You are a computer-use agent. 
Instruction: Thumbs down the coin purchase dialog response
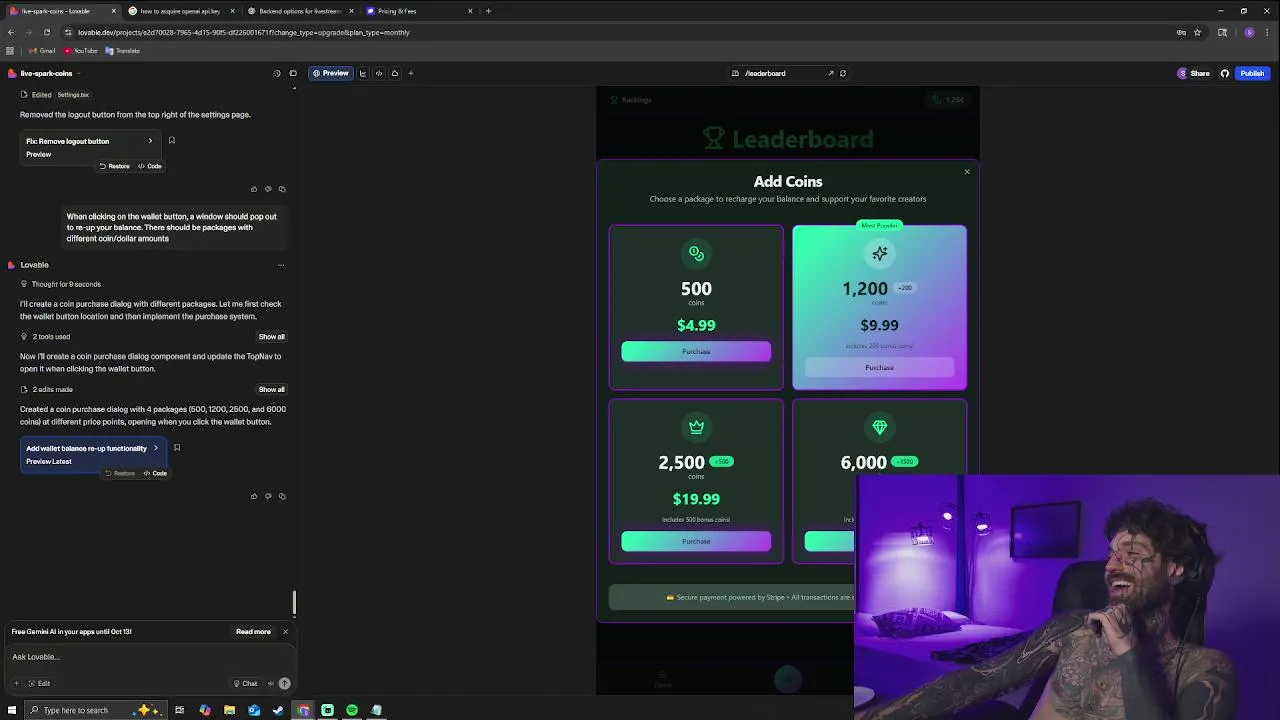(x=268, y=496)
